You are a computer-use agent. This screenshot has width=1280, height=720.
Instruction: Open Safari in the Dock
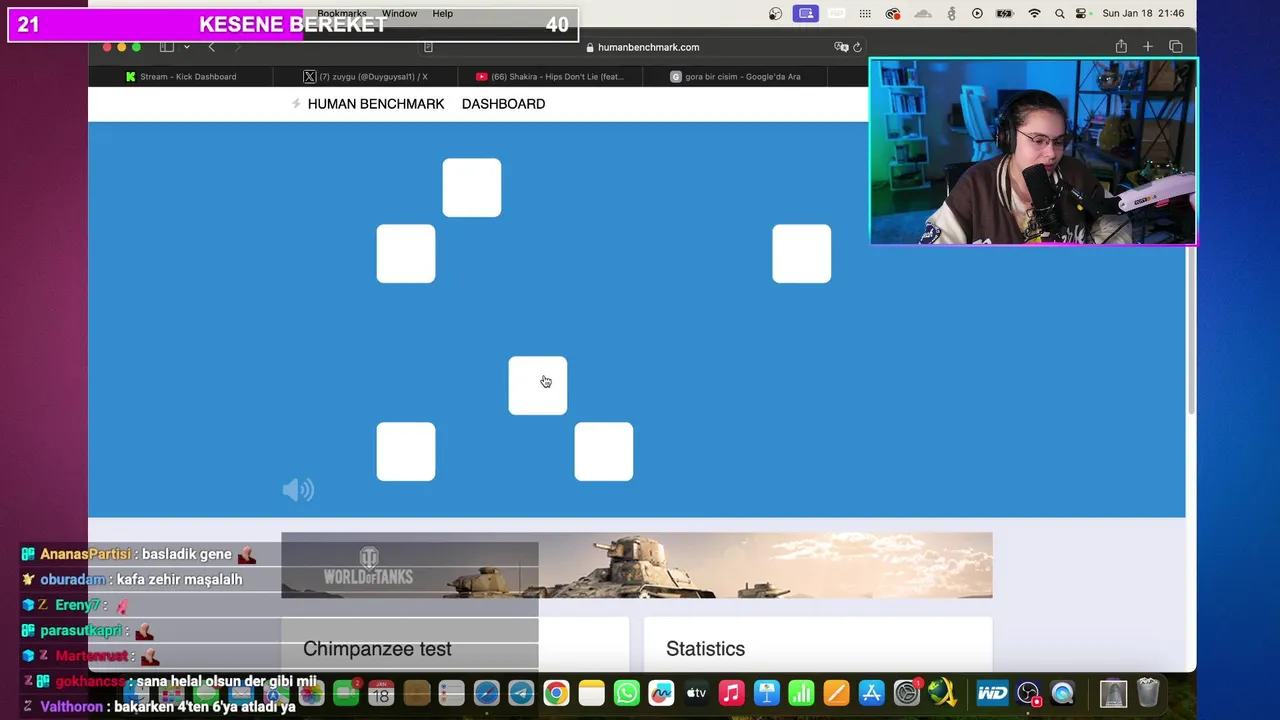pos(486,693)
